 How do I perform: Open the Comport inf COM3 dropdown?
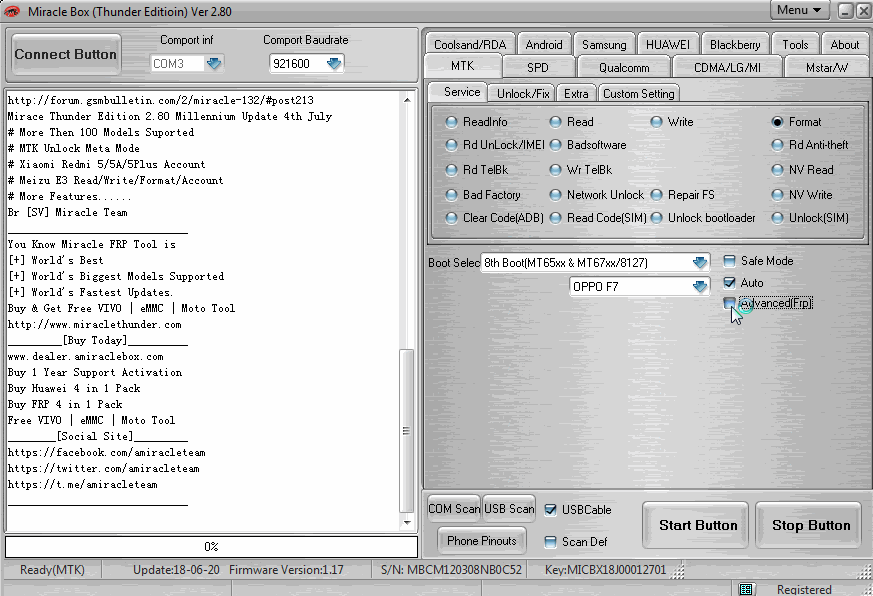coord(214,63)
